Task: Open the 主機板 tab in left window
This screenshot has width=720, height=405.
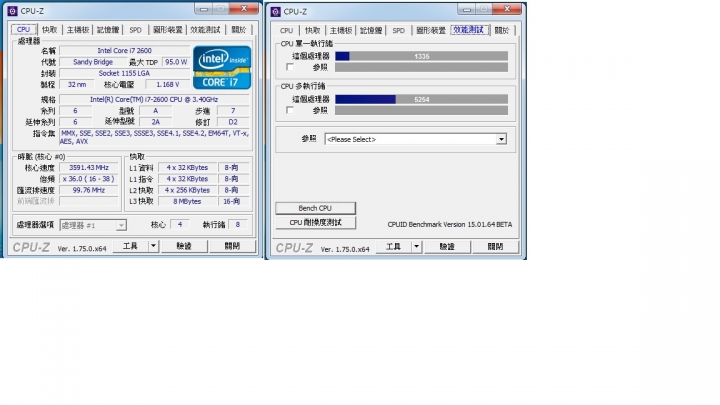Action: (78, 30)
